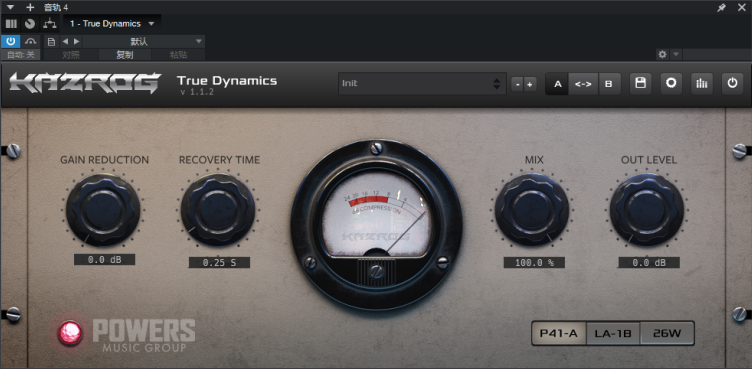Open plugin settings ring icon
This screenshot has height=369, width=752.
(671, 83)
